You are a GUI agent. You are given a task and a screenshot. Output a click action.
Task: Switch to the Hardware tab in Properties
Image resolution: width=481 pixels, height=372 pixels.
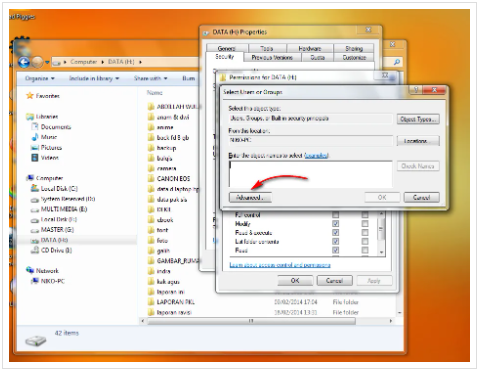[310, 48]
